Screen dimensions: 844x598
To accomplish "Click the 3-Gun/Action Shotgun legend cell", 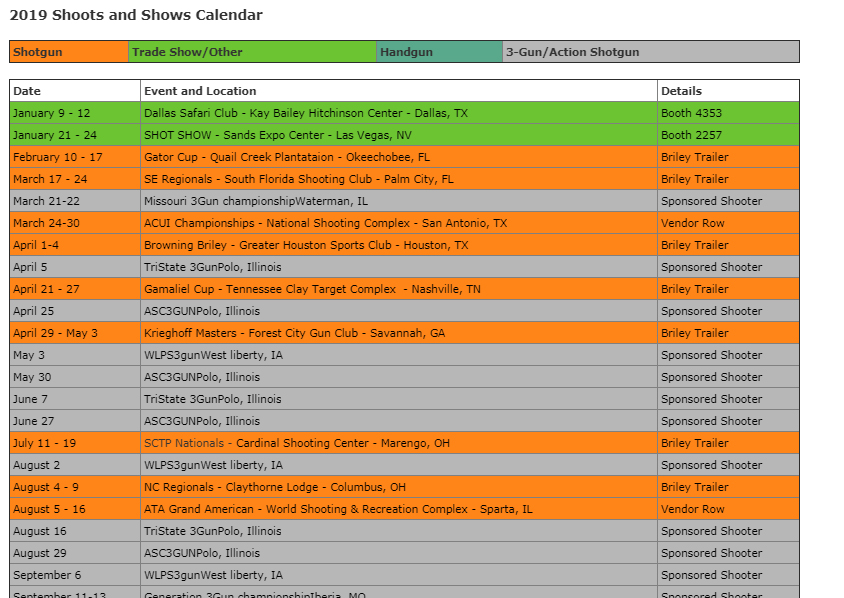I will 651,52.
